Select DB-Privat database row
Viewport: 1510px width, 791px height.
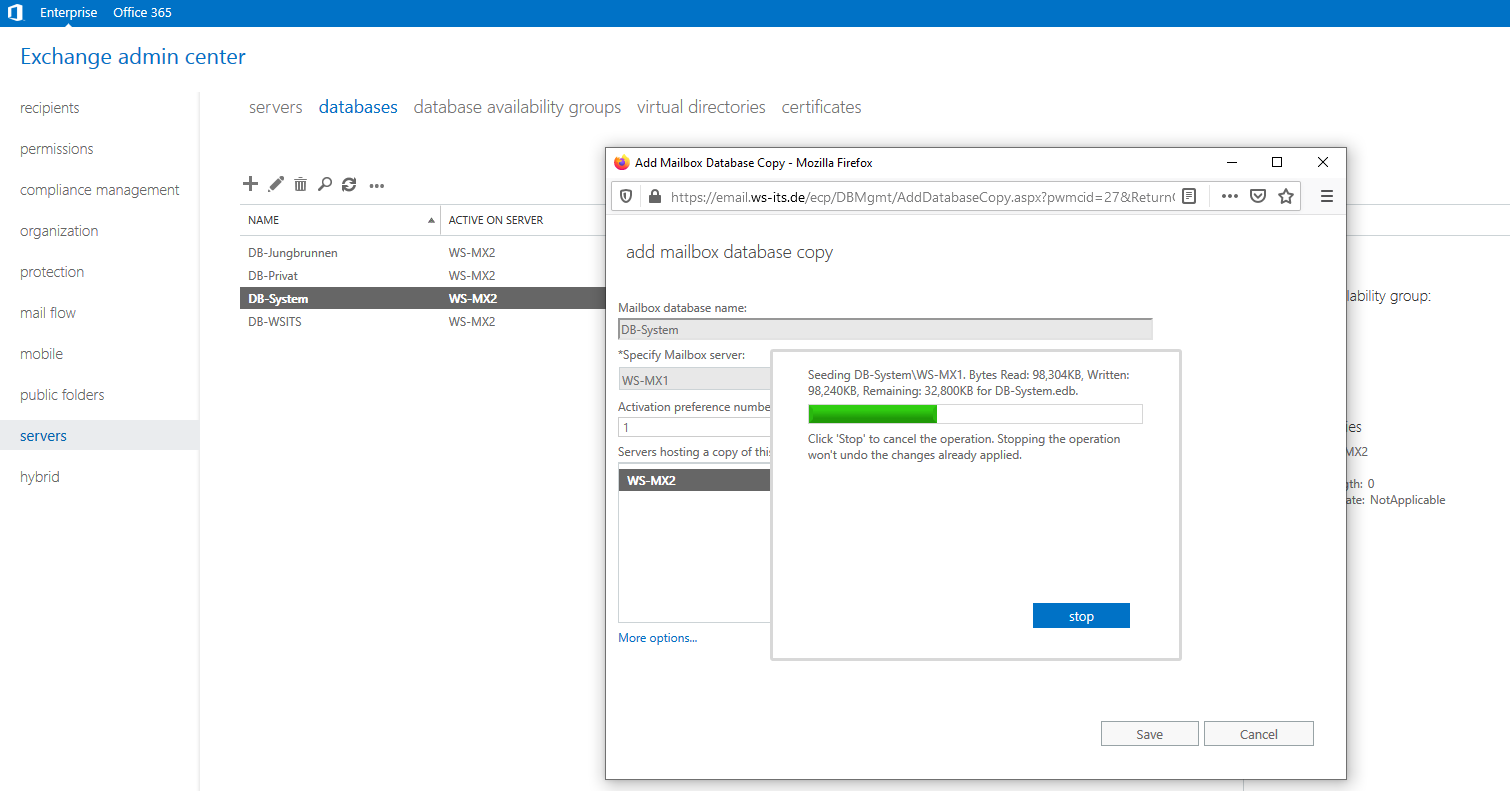(423, 275)
